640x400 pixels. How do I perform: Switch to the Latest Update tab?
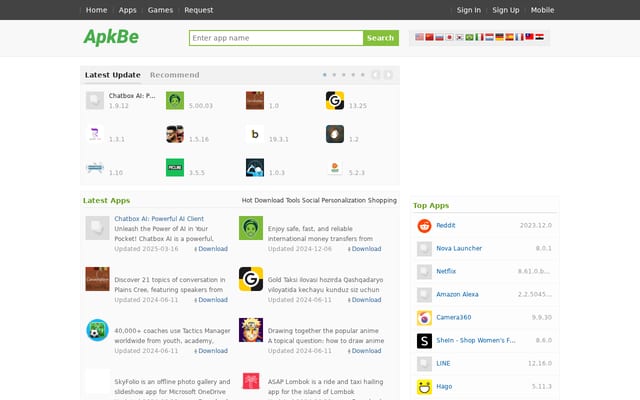[113, 75]
